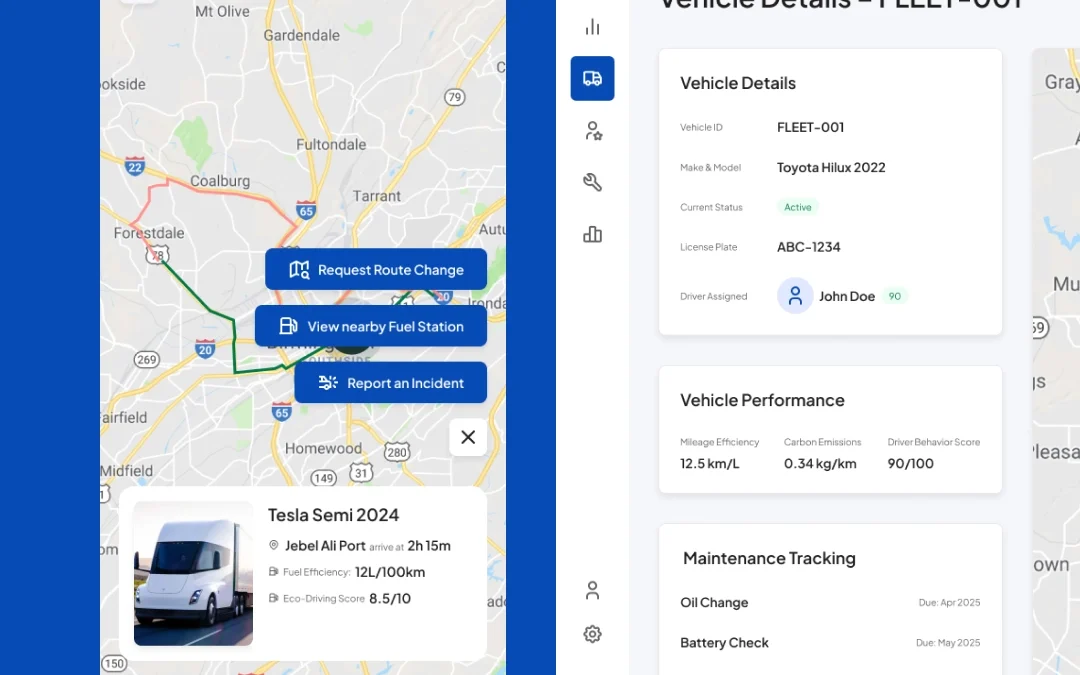Click Request Route Change button
1080x675 pixels.
pos(376,269)
